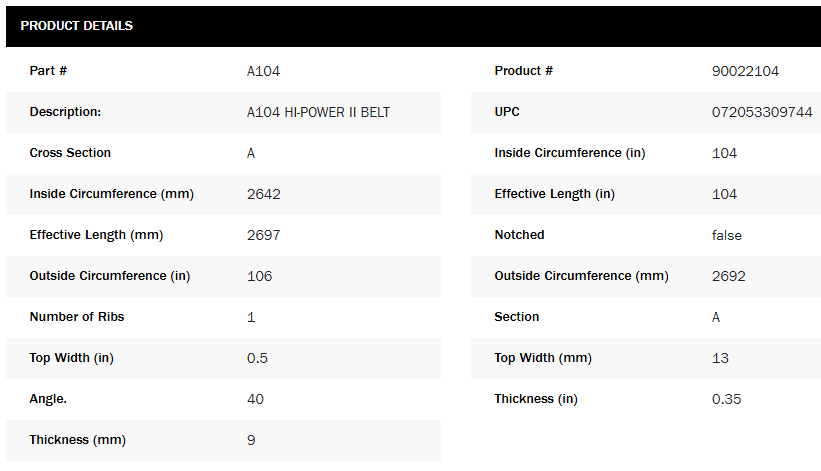The width and height of the screenshot is (821, 471).
Task: Click the UPC value 072053309744
Action: [761, 112]
